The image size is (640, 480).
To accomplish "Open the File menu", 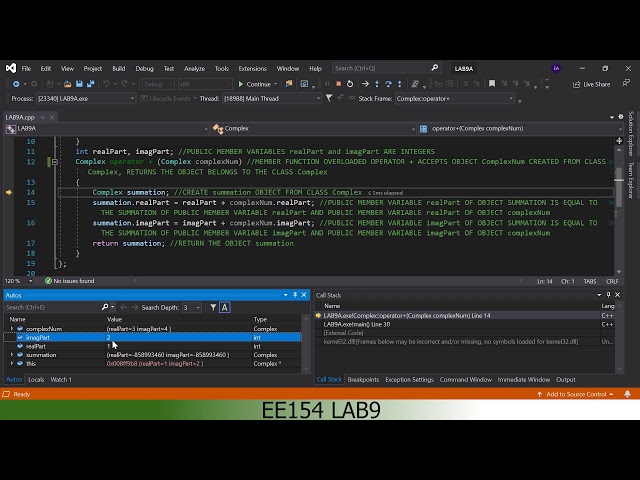I will tap(26, 69).
